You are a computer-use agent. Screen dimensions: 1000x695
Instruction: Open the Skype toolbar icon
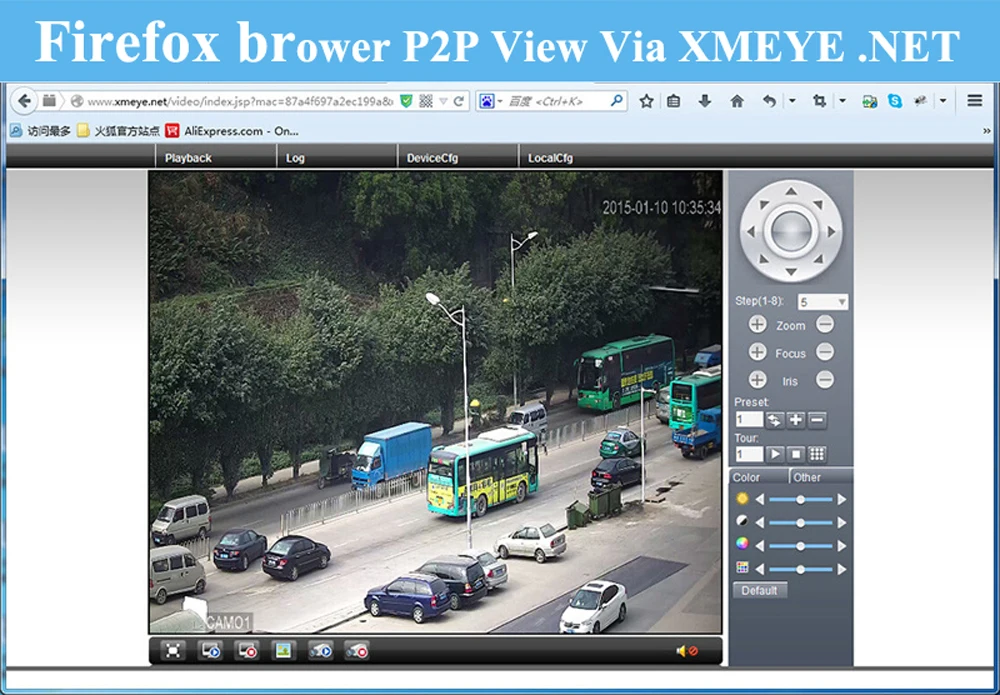tap(895, 101)
